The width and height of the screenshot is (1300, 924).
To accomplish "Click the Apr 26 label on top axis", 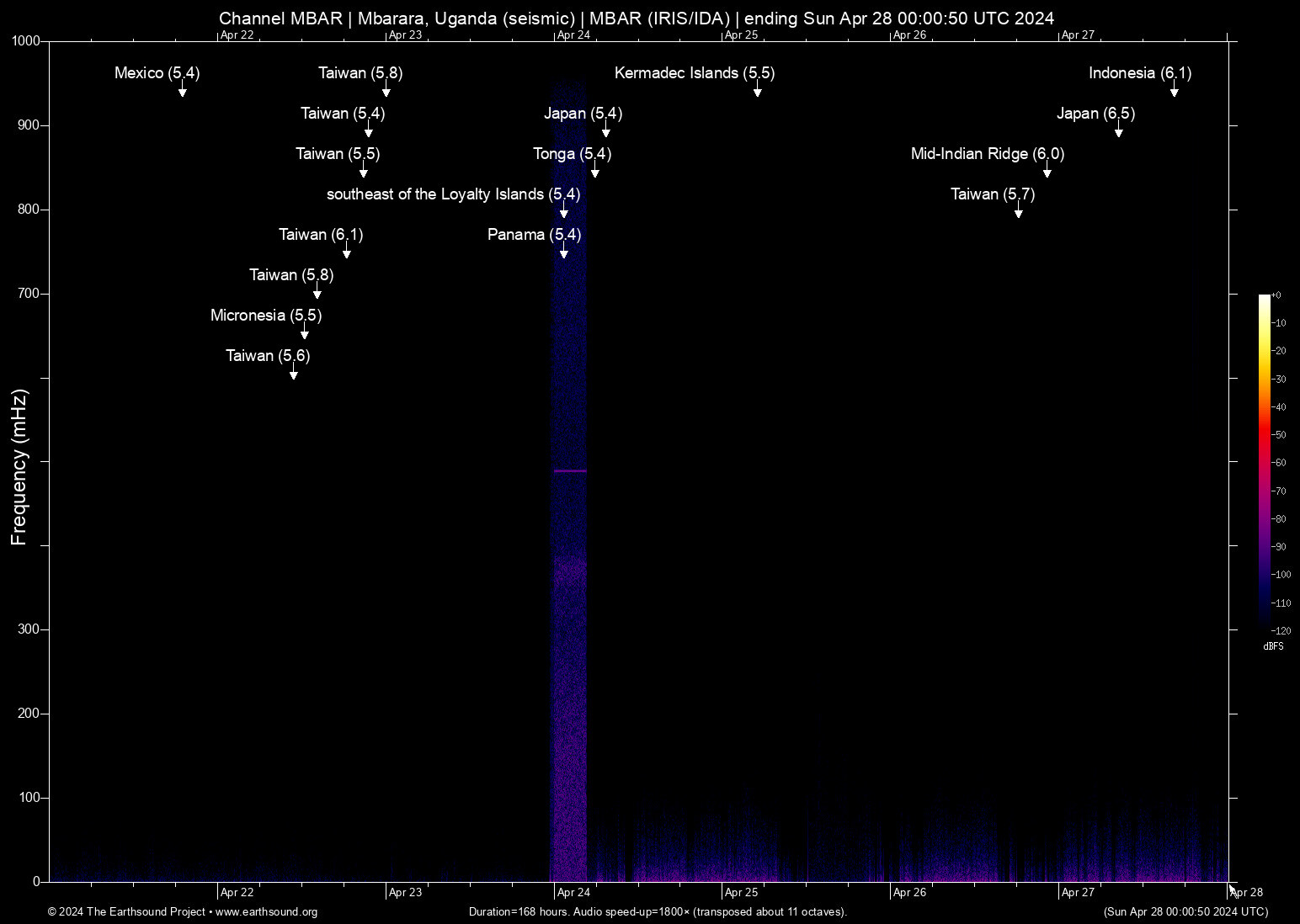I will tap(909, 35).
